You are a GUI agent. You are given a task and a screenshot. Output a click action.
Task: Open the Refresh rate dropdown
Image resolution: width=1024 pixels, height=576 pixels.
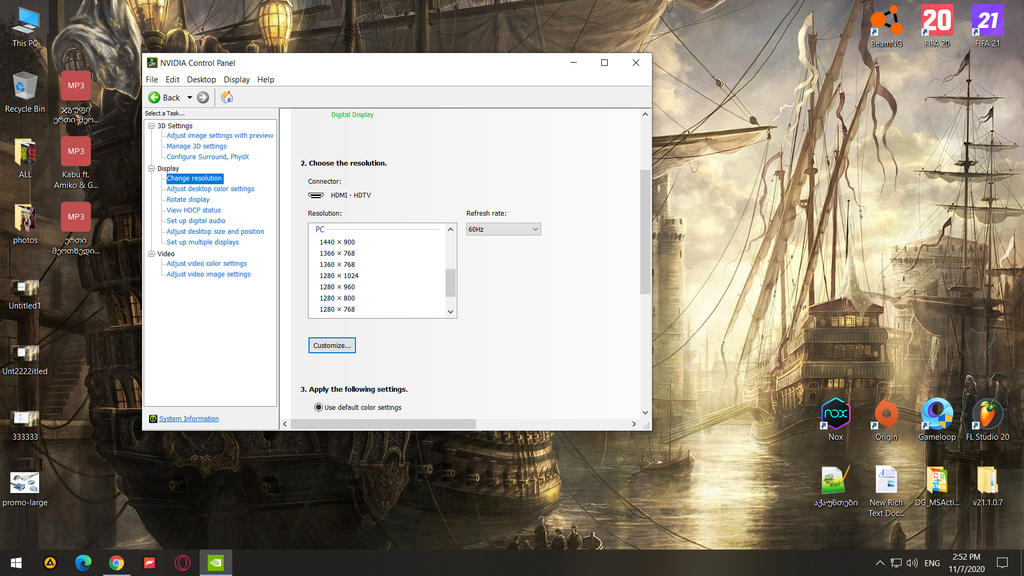[503, 229]
